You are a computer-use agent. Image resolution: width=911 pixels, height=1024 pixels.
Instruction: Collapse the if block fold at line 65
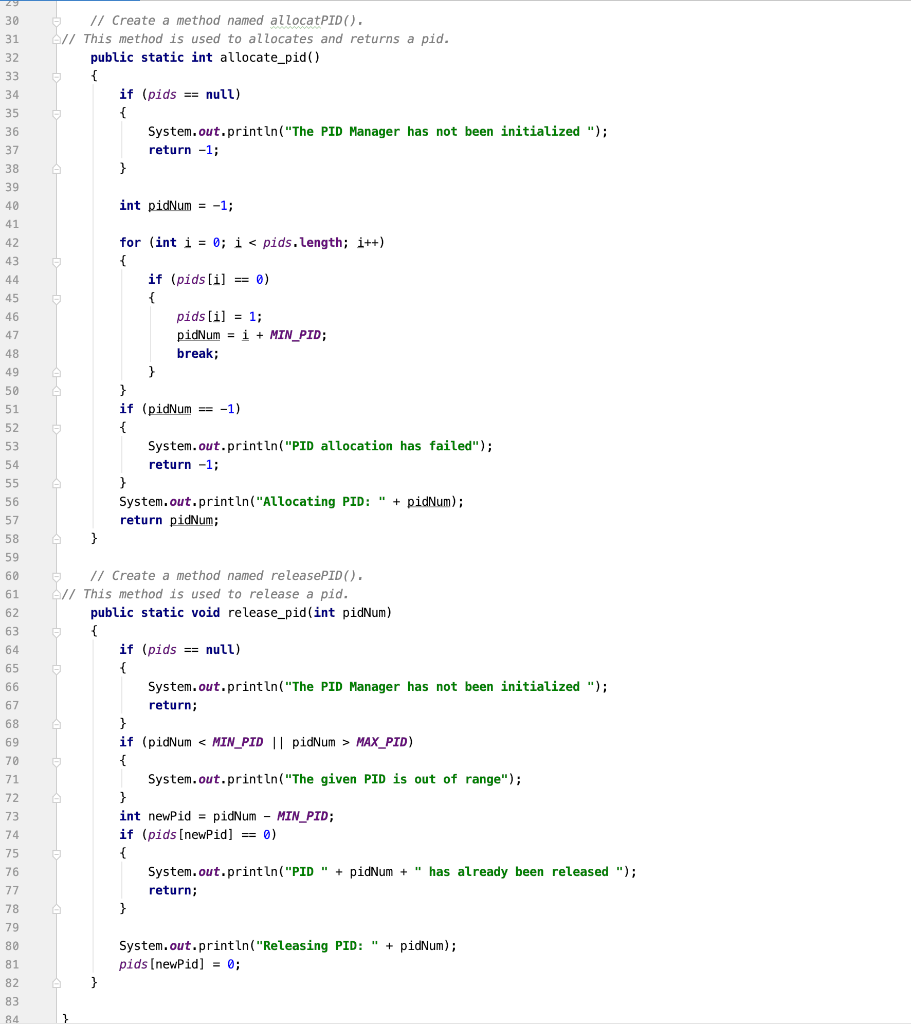click(x=56, y=668)
